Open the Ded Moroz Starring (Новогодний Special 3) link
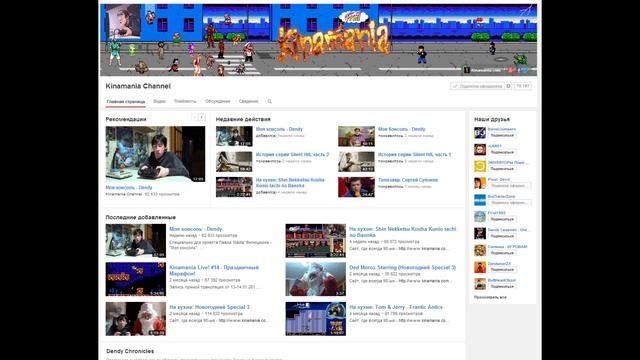Viewport: 640px width, 360px height. (x=402, y=268)
